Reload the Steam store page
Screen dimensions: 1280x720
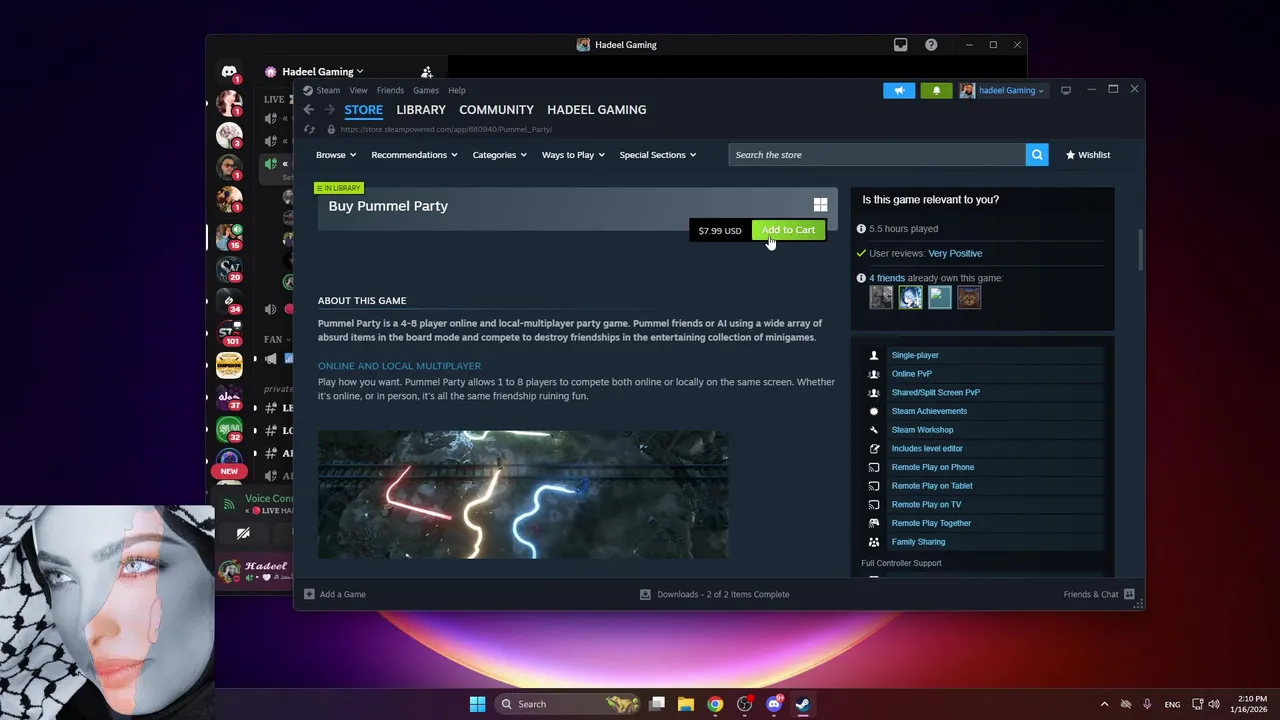pyautogui.click(x=309, y=129)
